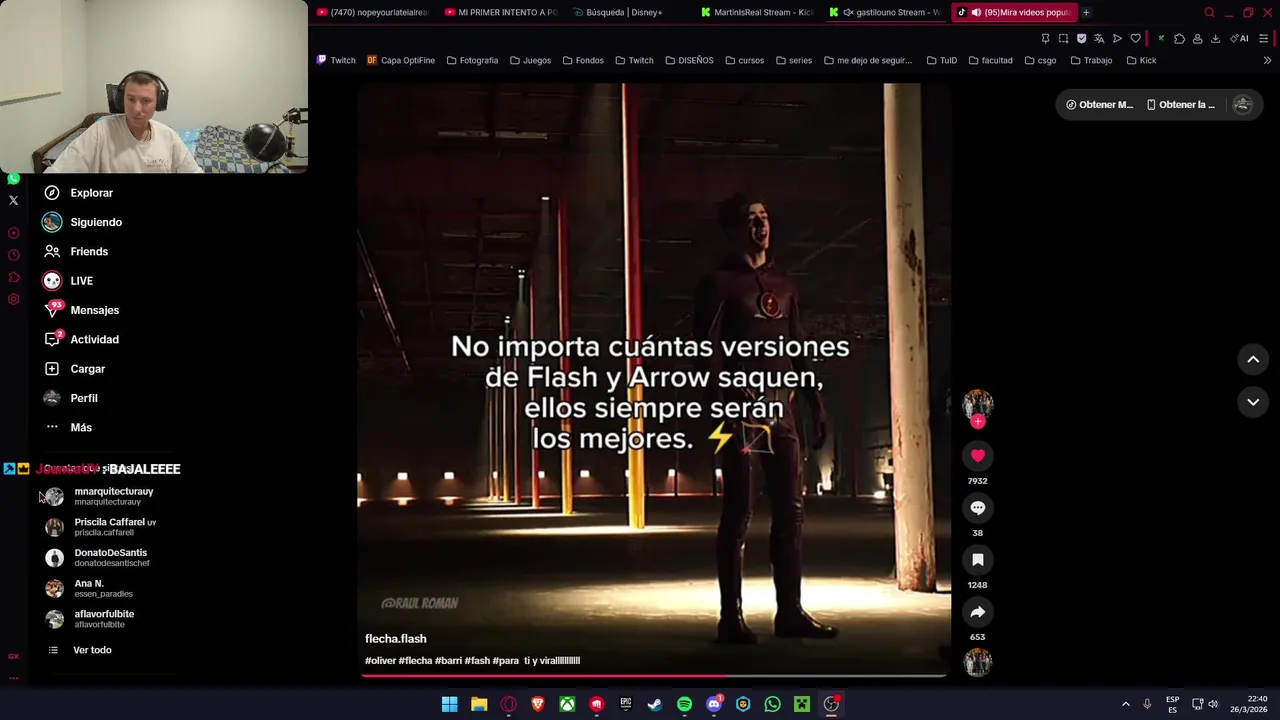Open Discord from the taskbar

tap(714, 704)
